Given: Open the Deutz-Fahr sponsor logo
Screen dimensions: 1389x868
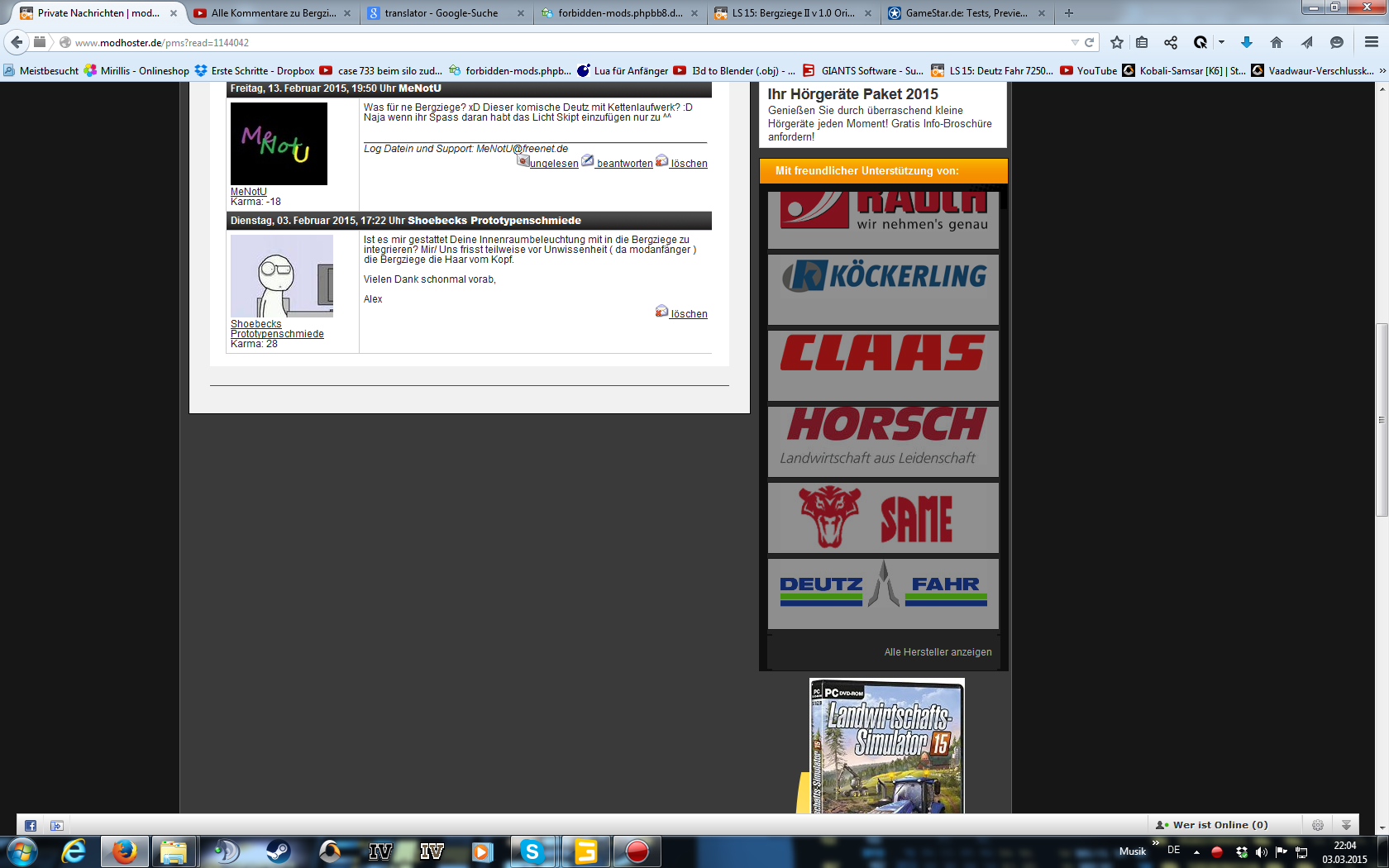Looking at the screenshot, I should [883, 594].
